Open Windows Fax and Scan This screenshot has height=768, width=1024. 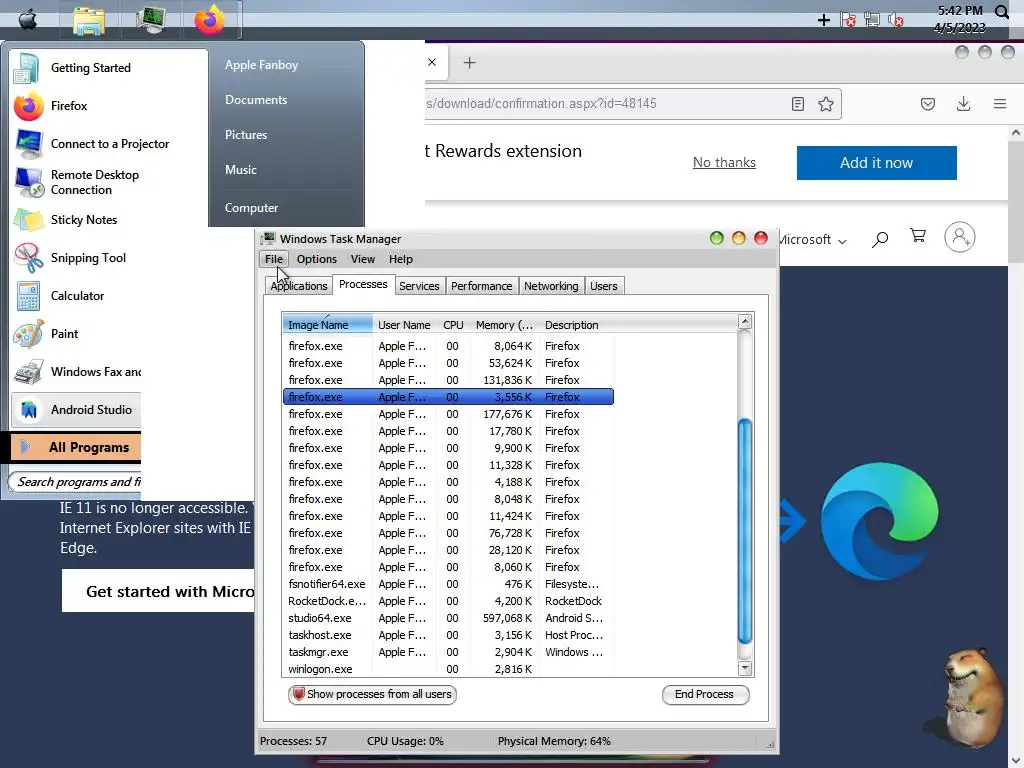tap(77, 372)
